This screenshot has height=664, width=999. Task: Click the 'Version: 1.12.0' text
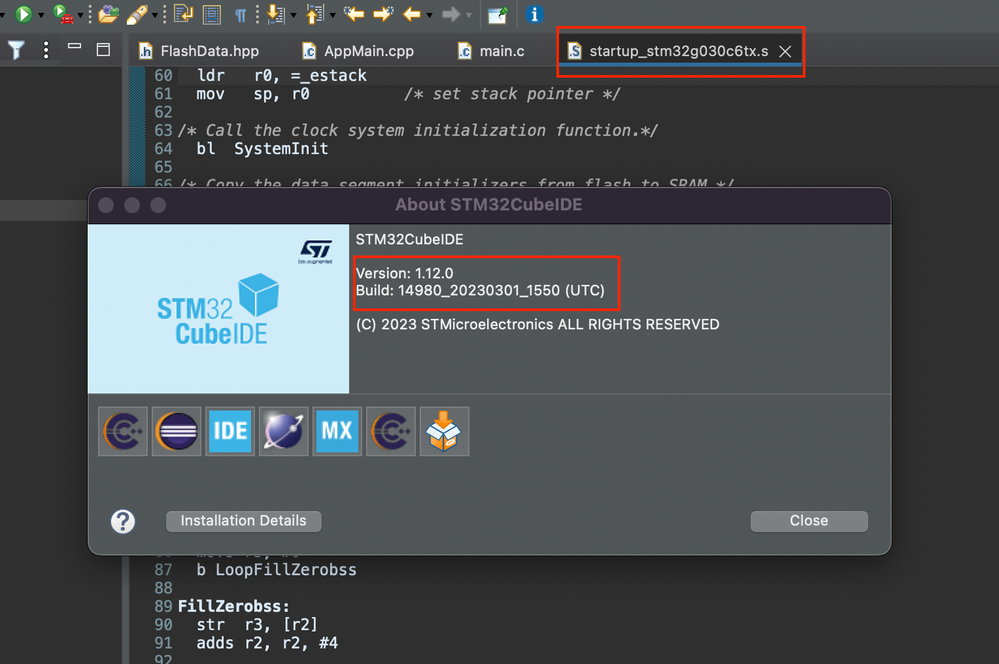[x=405, y=273]
